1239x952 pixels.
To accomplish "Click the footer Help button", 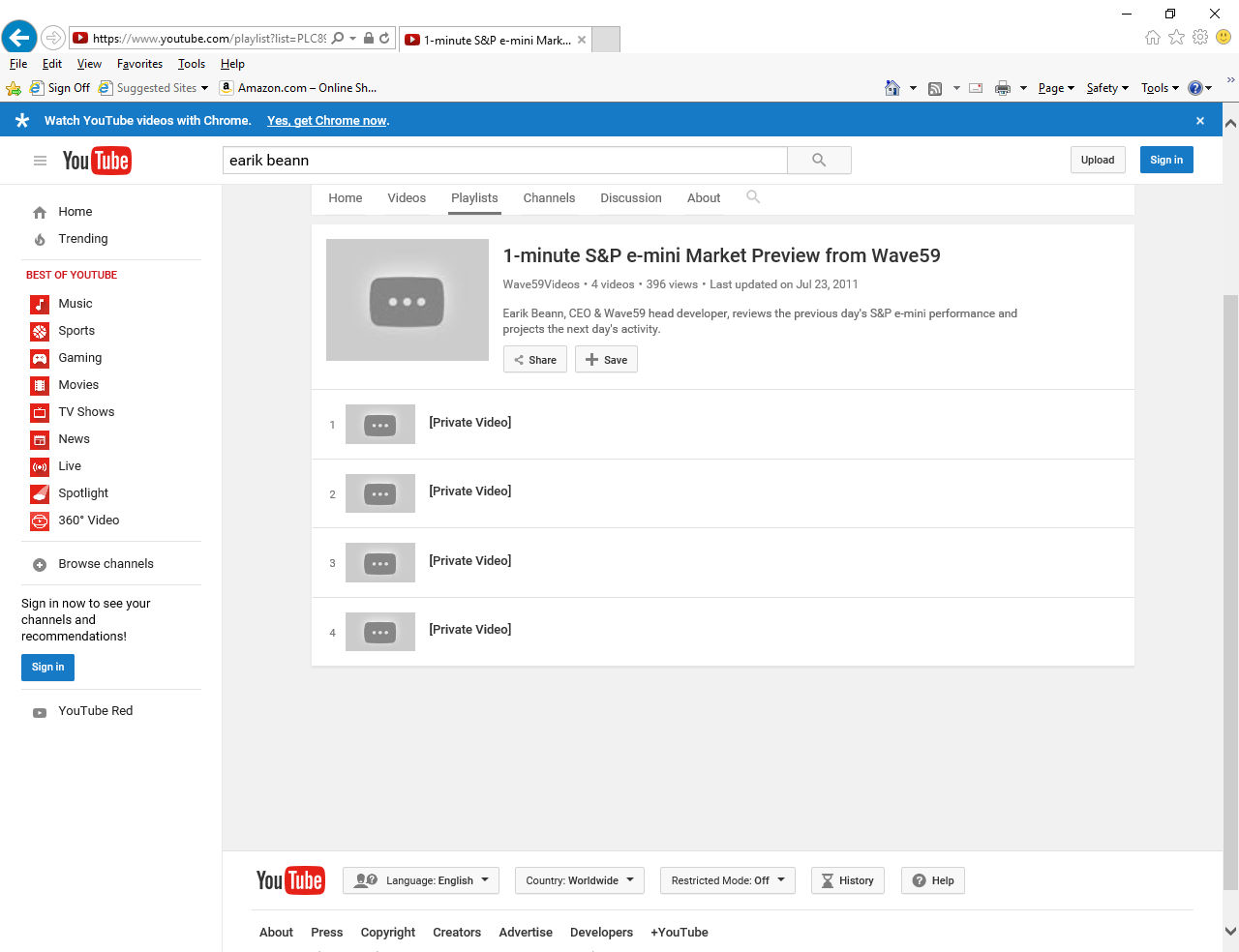I will (933, 880).
